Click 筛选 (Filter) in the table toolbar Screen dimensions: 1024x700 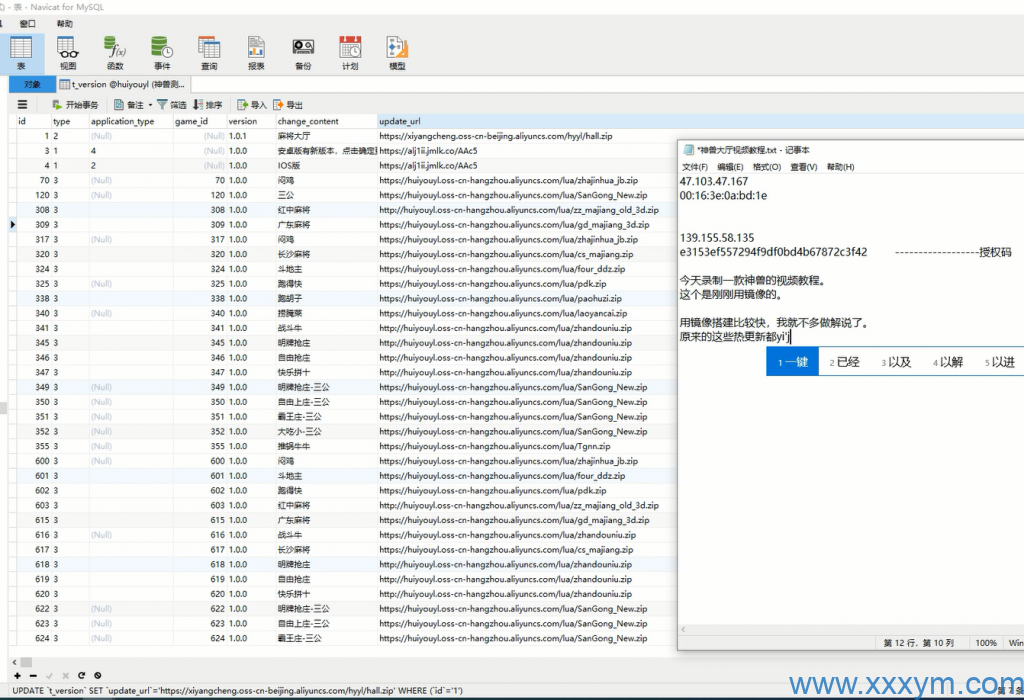[x=172, y=105]
